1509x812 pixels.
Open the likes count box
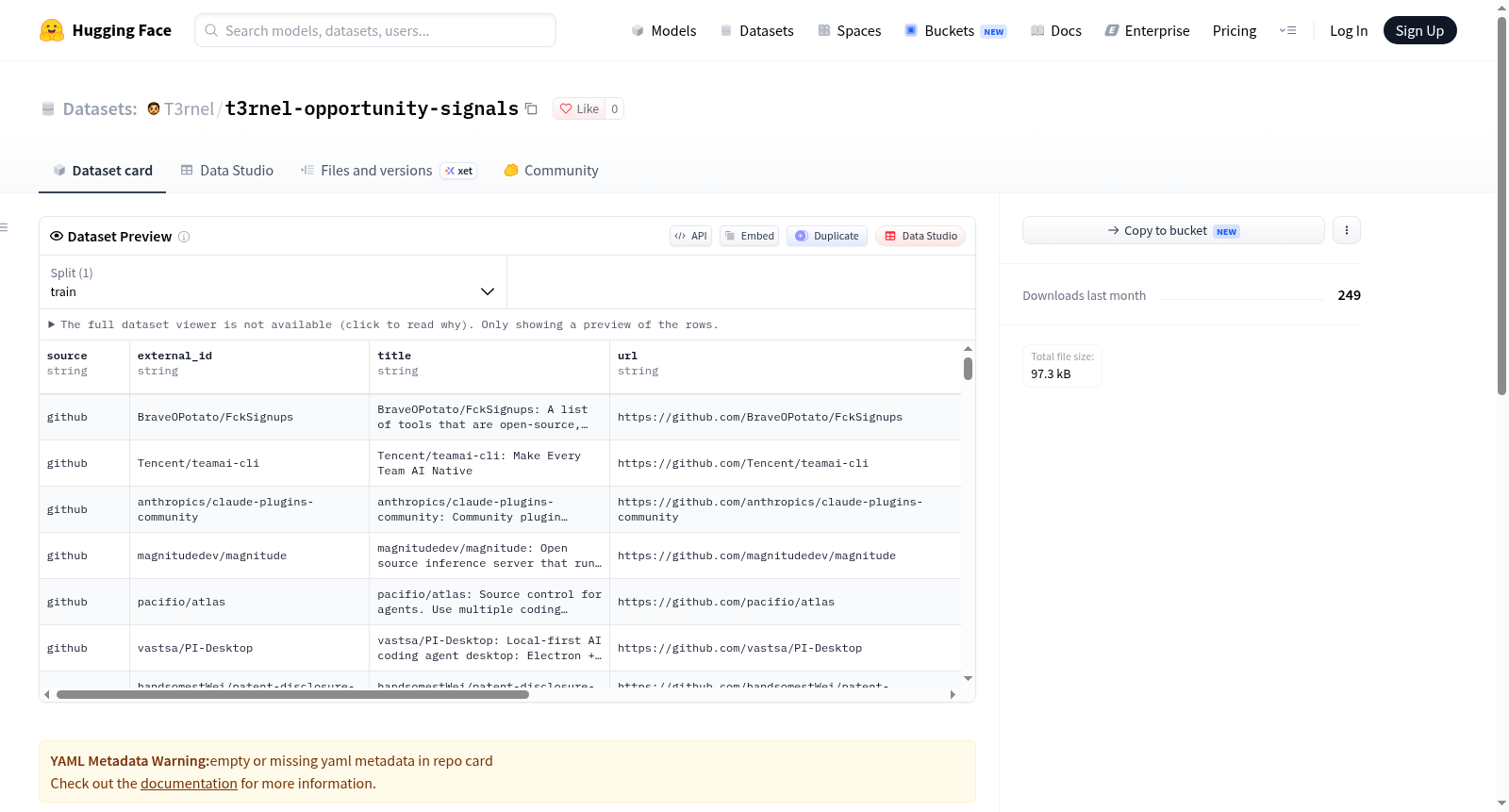pos(614,108)
